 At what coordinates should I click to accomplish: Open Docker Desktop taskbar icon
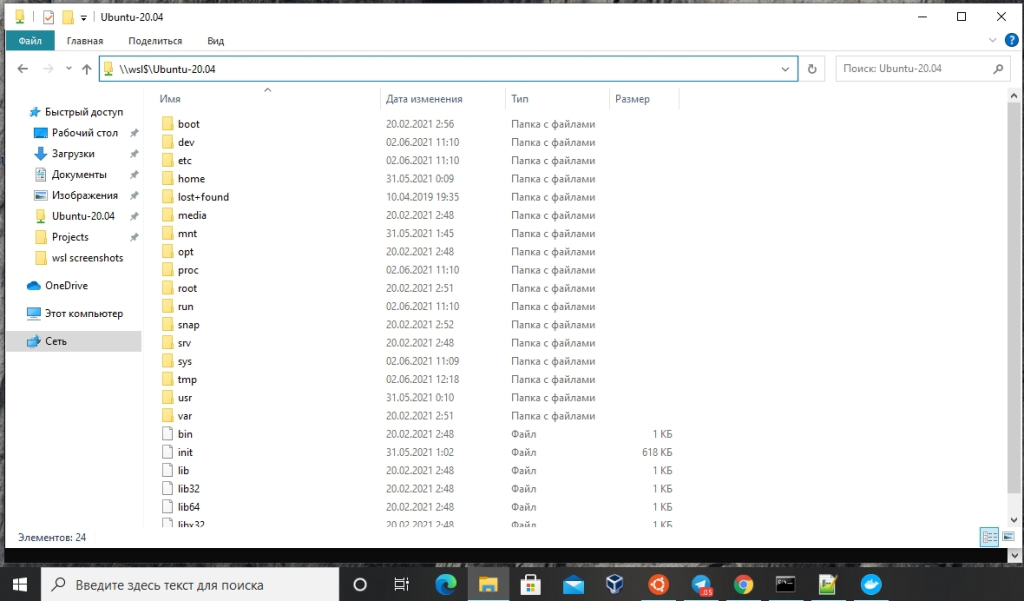871,584
